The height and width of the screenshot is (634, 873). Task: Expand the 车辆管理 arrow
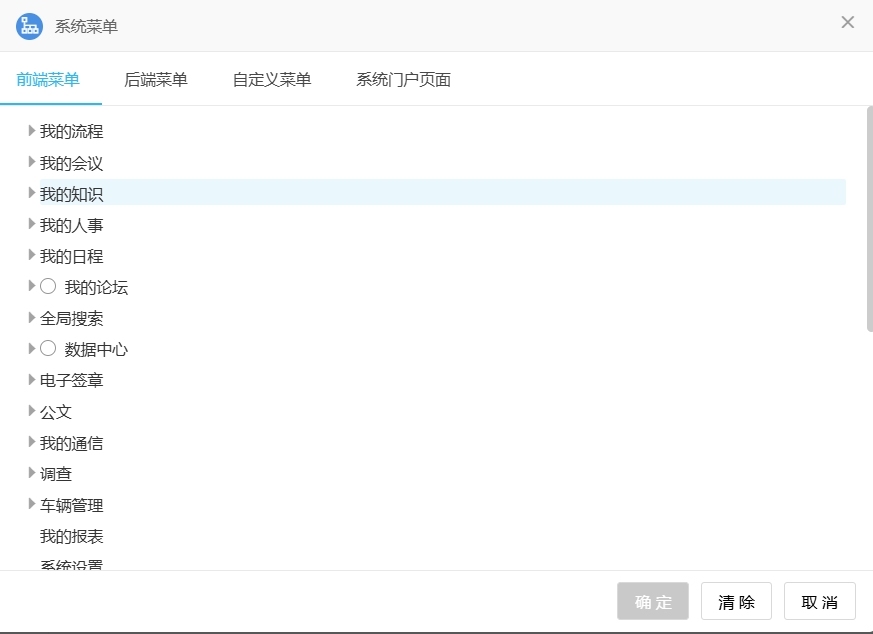(32, 505)
